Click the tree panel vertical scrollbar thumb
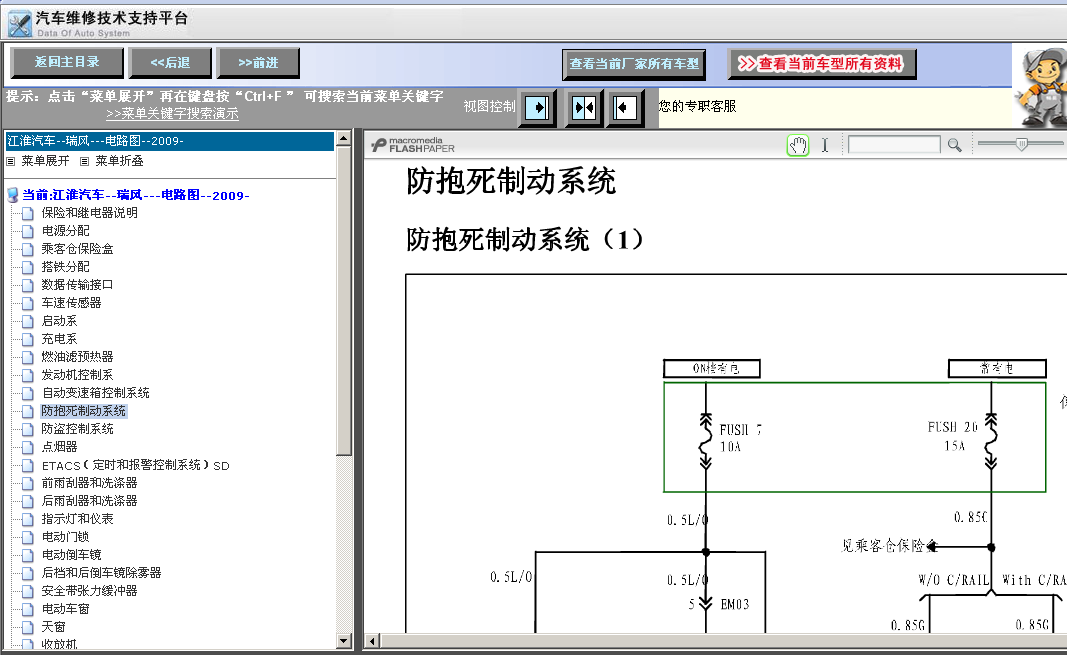This screenshot has height=655, width=1067. (344, 301)
